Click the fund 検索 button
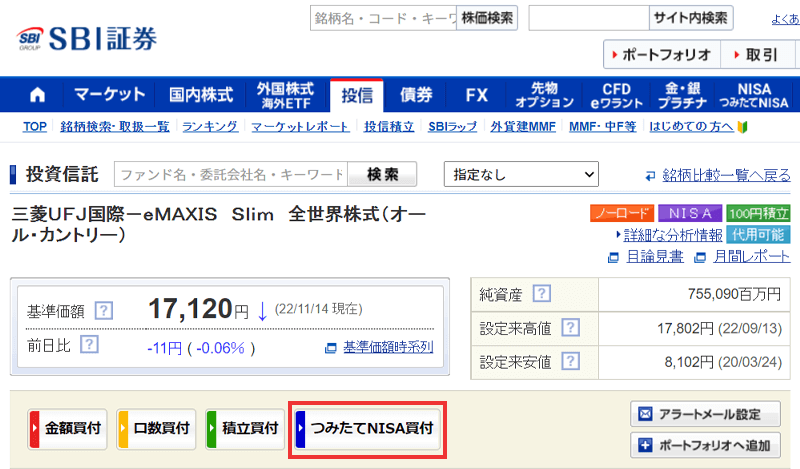800x469 pixels. coord(382,175)
